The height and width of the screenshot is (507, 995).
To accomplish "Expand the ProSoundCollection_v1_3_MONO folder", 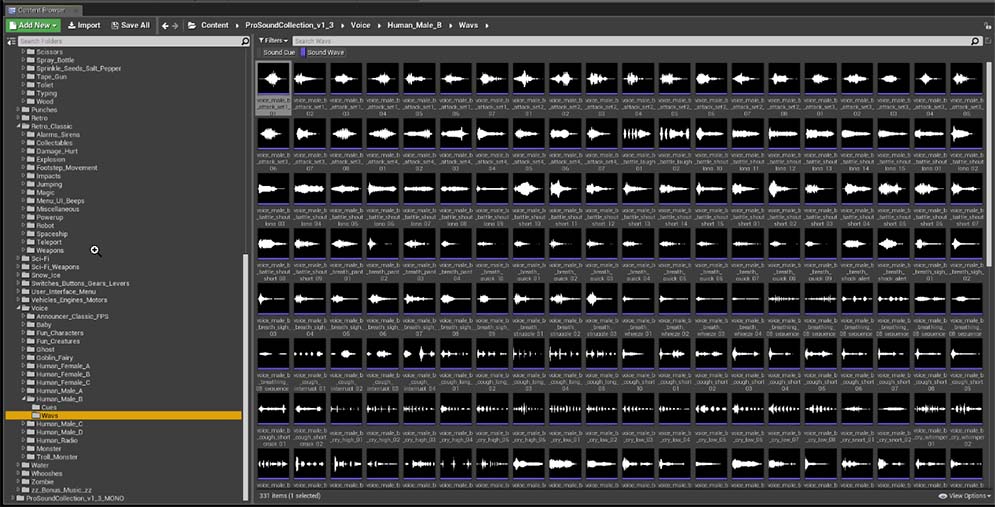I will click(x=12, y=498).
